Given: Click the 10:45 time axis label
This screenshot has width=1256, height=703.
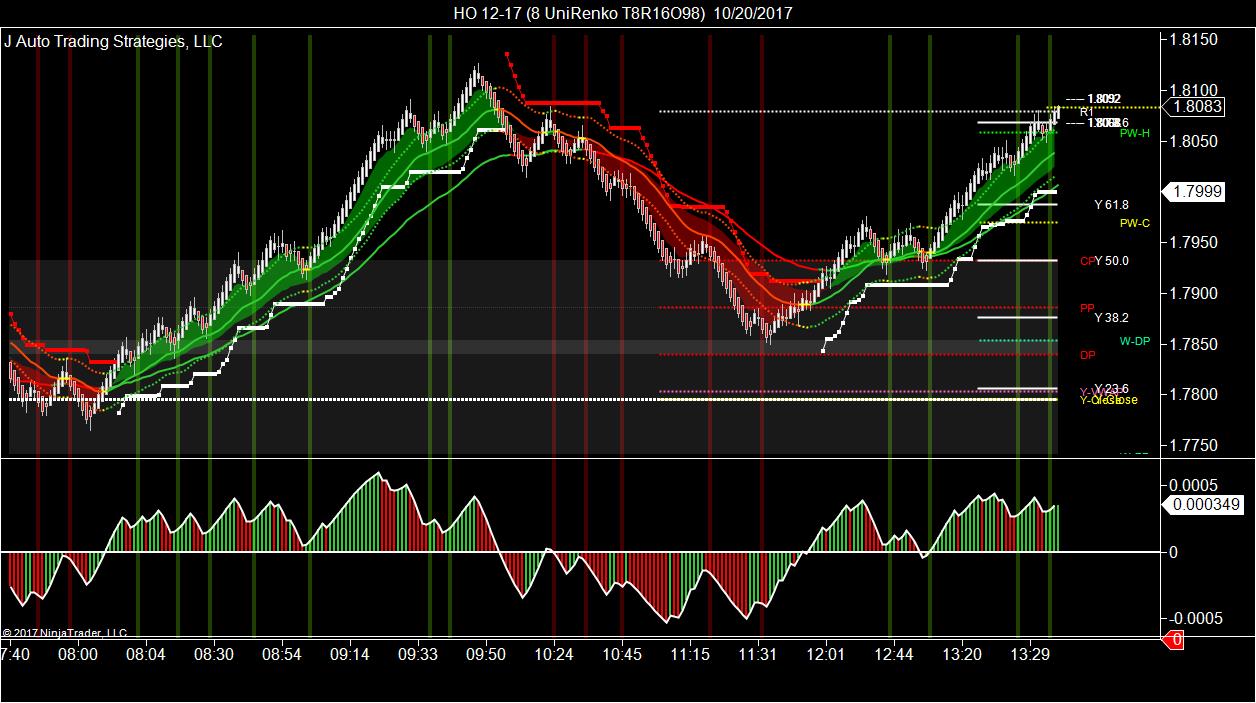Looking at the screenshot, I should (621, 655).
